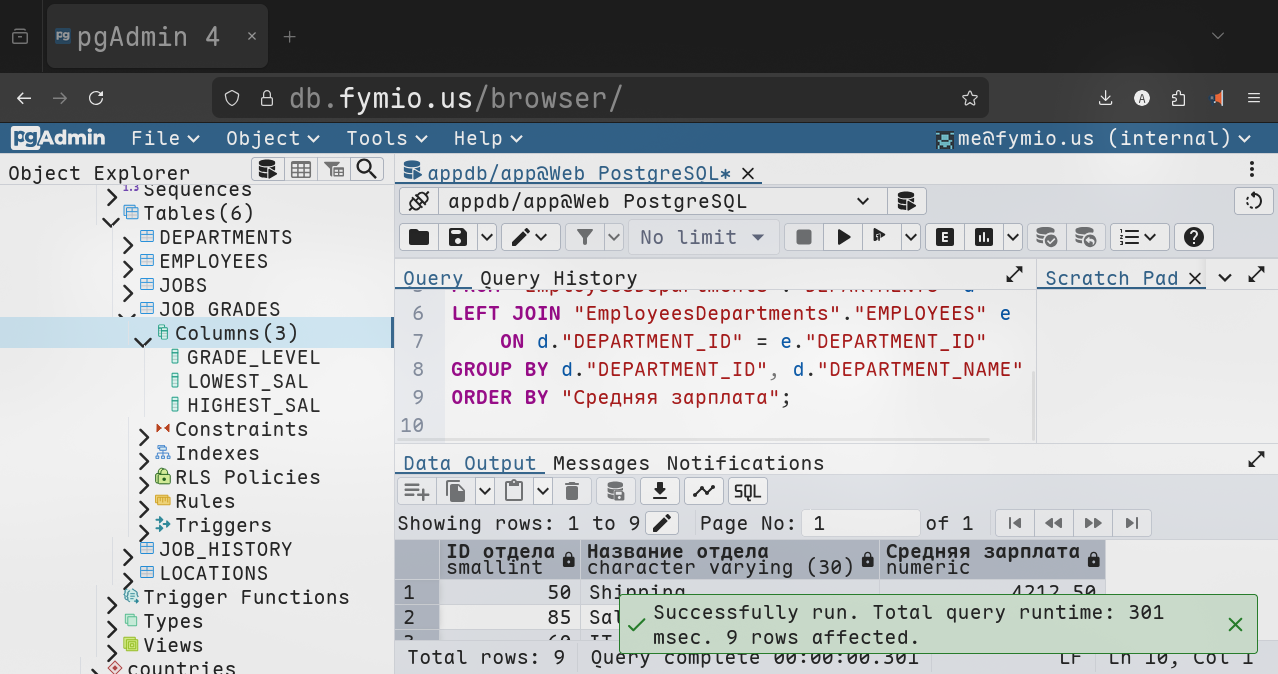Download the query results as a file
Viewport: 1278px width, 674px height.
pos(660,491)
